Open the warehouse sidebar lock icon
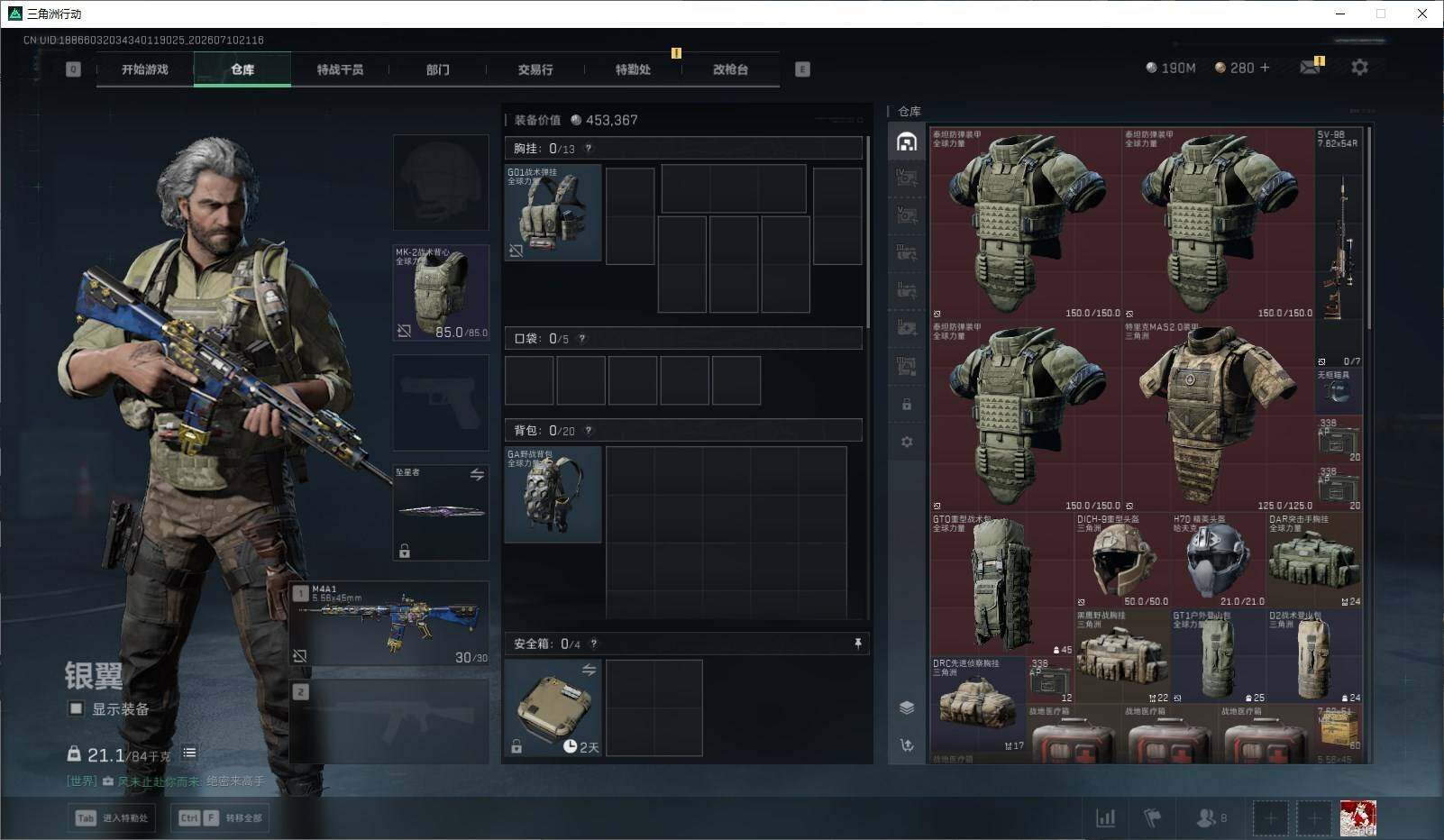The image size is (1444, 840). [907, 405]
